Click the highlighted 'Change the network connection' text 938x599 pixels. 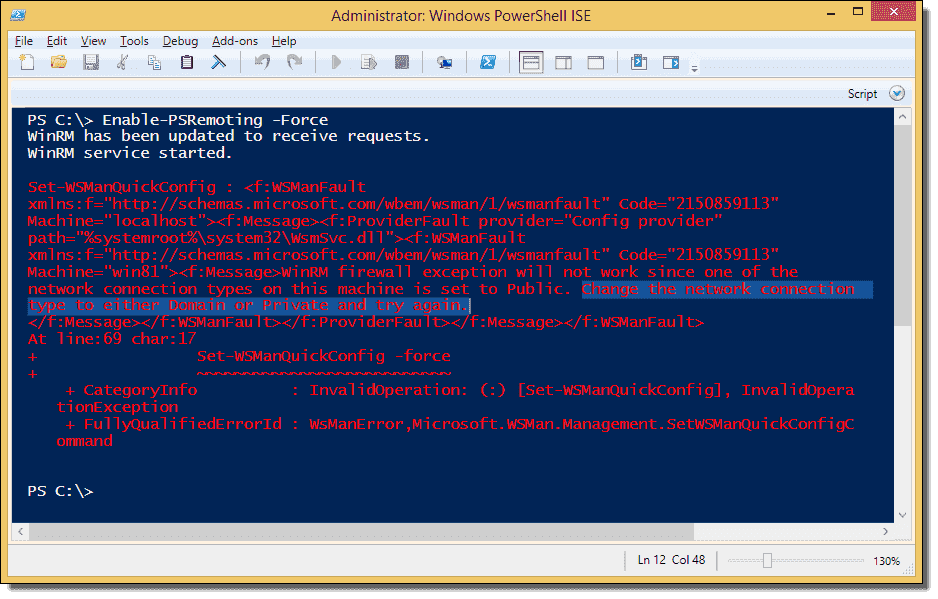[x=718, y=289]
